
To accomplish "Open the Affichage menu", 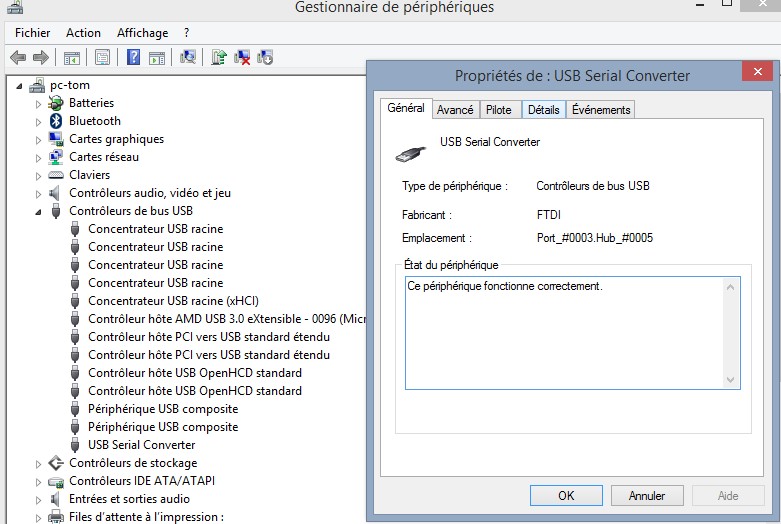I will [142, 33].
